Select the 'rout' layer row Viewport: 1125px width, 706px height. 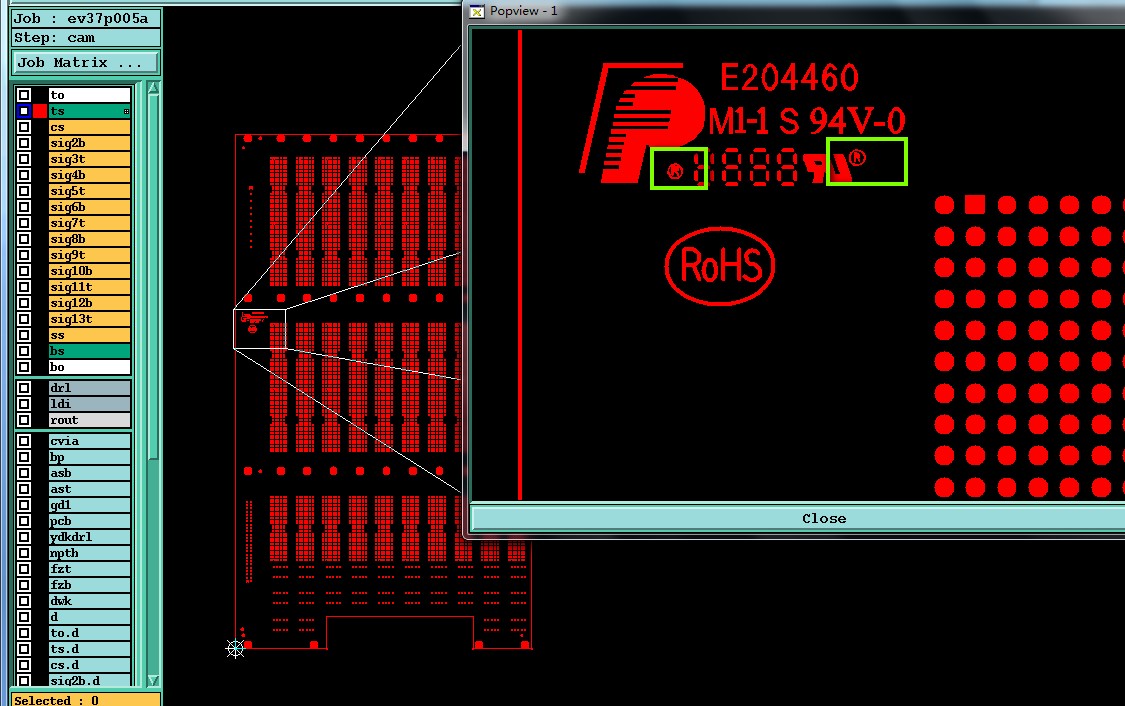click(90, 420)
